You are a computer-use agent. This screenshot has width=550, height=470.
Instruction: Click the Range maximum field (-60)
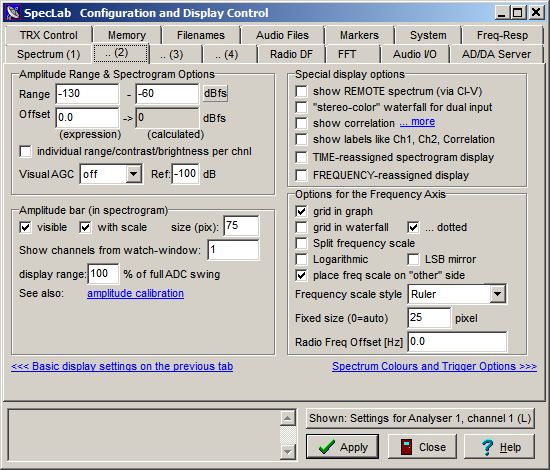[x=167, y=94]
